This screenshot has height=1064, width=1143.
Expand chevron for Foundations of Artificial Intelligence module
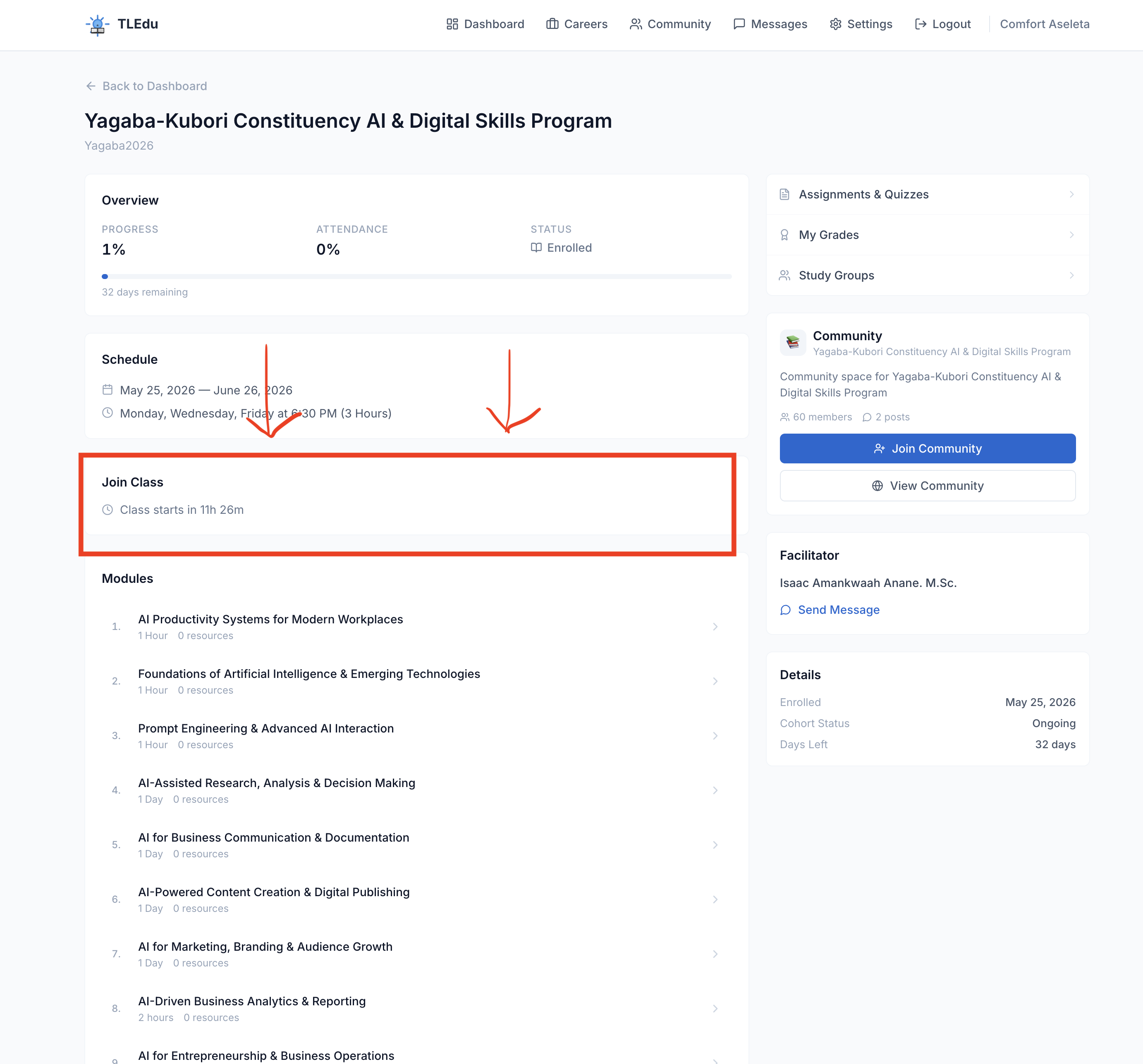pyautogui.click(x=715, y=681)
